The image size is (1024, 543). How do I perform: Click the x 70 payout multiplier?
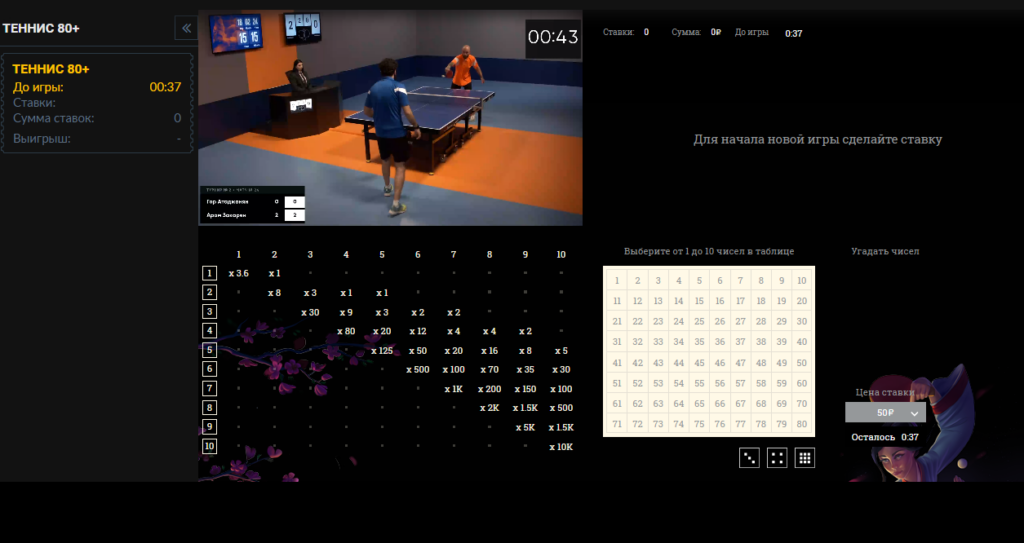[x=489, y=369]
